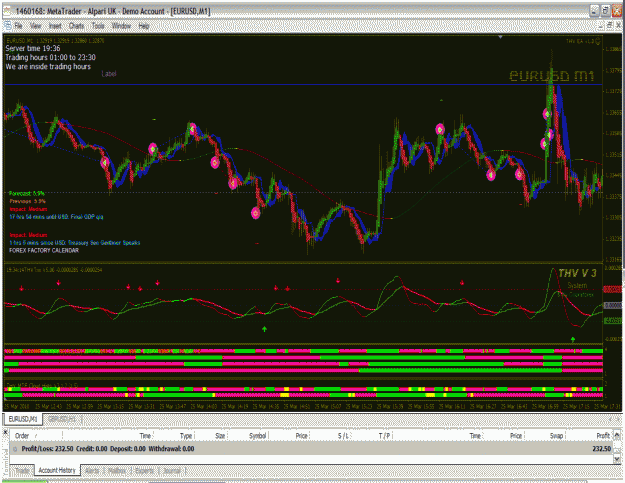Click the Swap column header
This screenshot has height=483, width=625.
[x=556, y=436]
